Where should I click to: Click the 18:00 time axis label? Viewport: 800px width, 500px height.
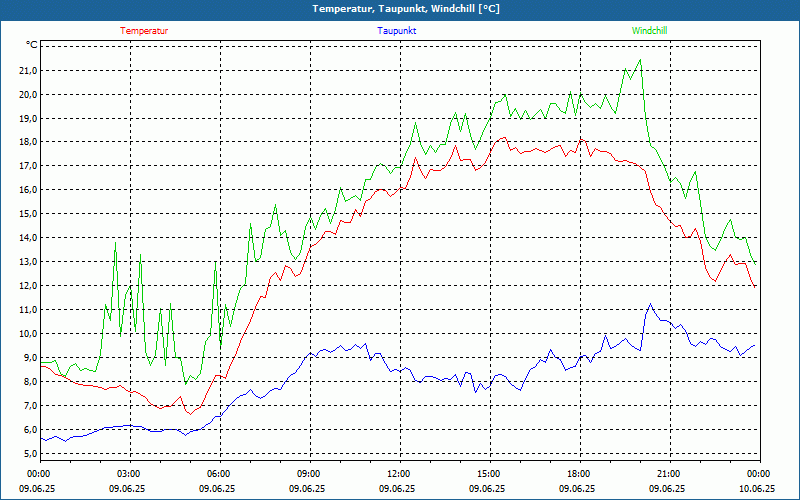(x=580, y=474)
